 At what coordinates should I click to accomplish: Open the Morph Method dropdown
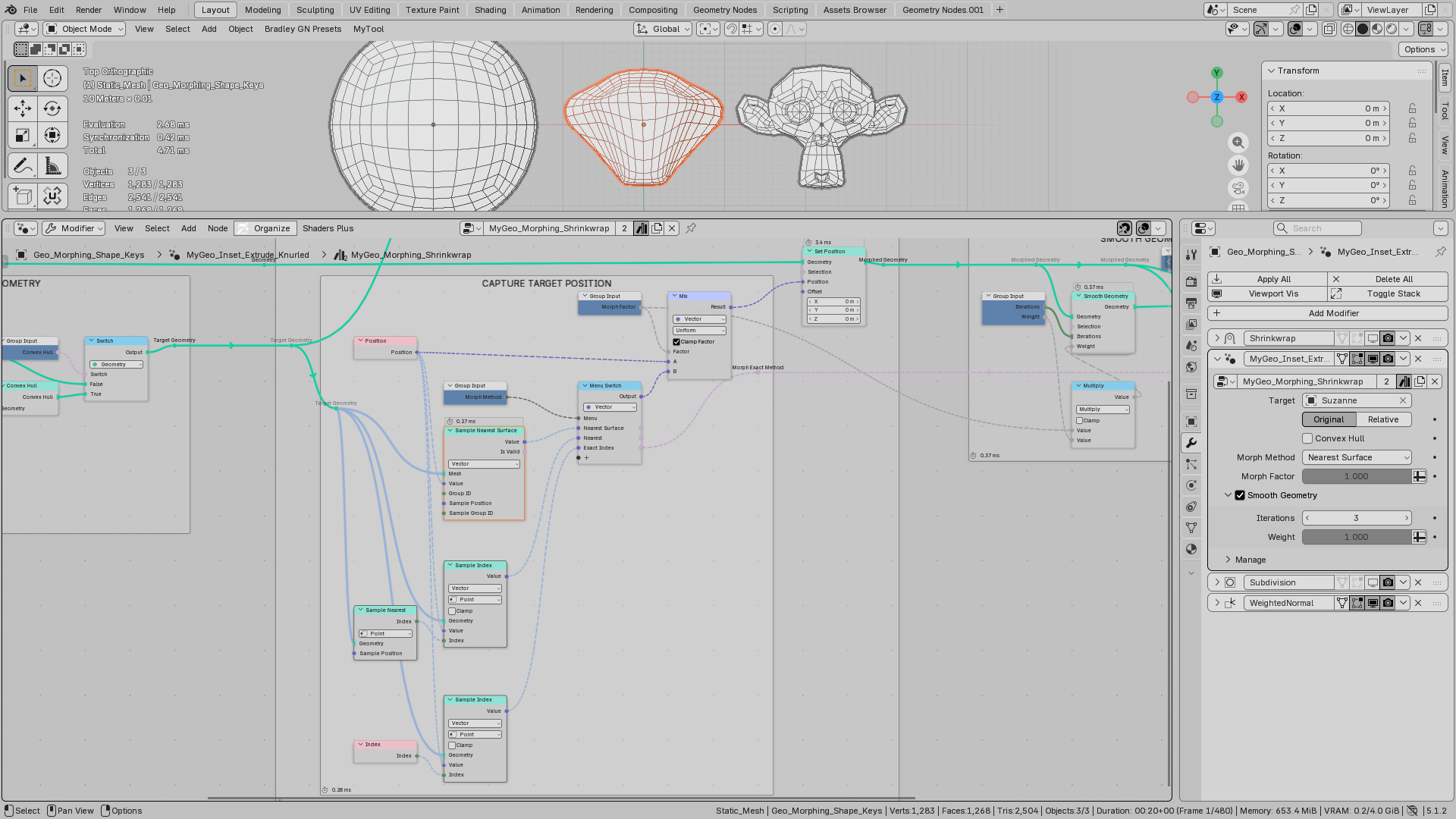1357,457
